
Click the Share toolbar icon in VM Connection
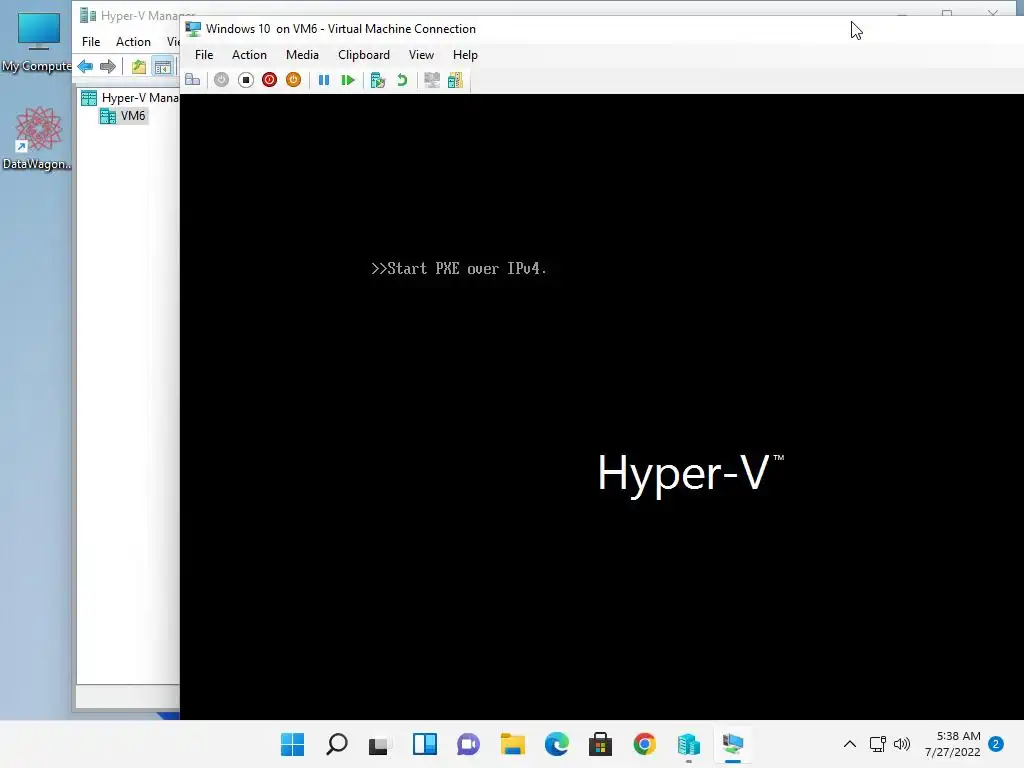[455, 80]
